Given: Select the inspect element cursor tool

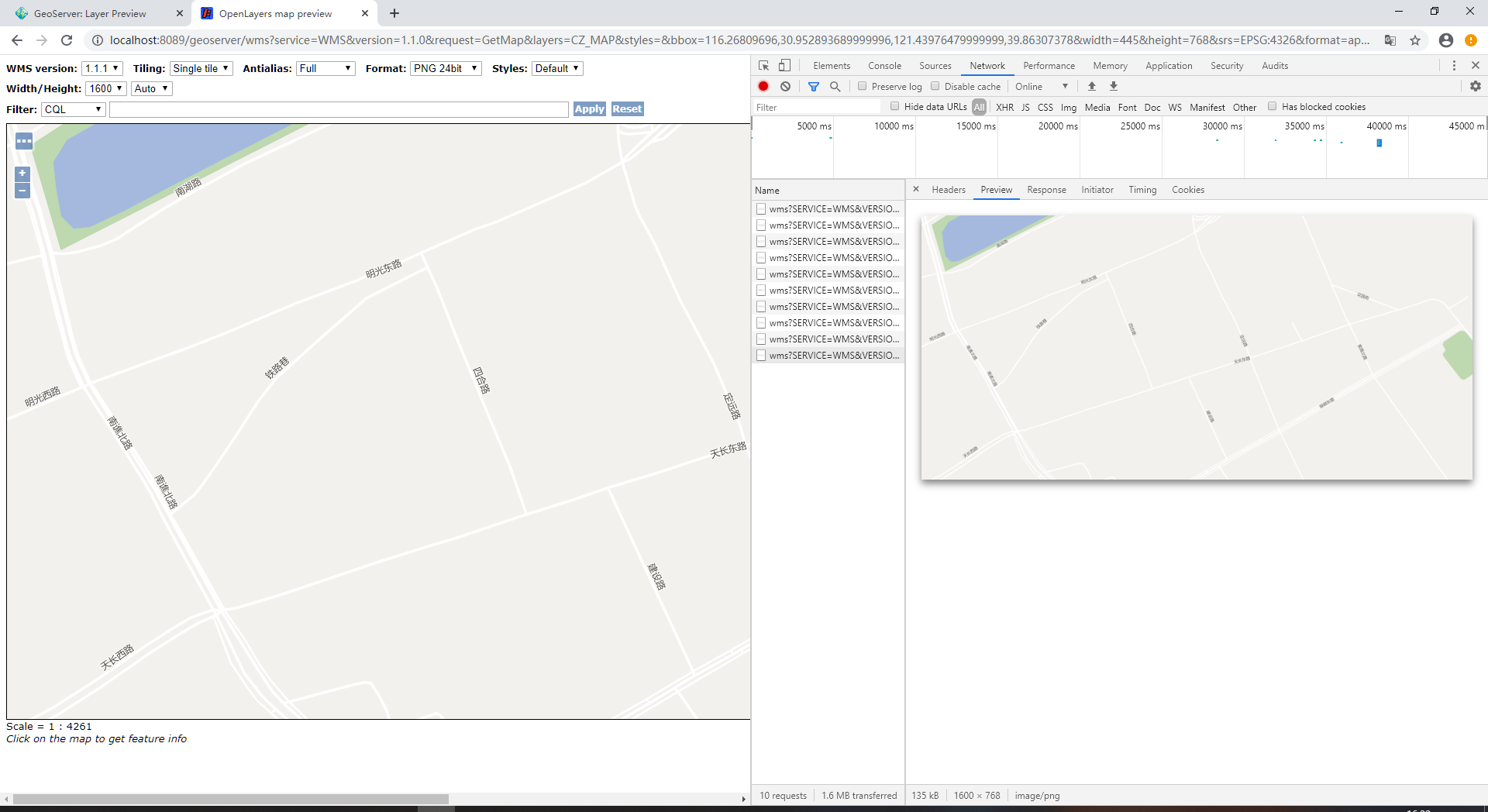Looking at the screenshot, I should click(x=763, y=66).
